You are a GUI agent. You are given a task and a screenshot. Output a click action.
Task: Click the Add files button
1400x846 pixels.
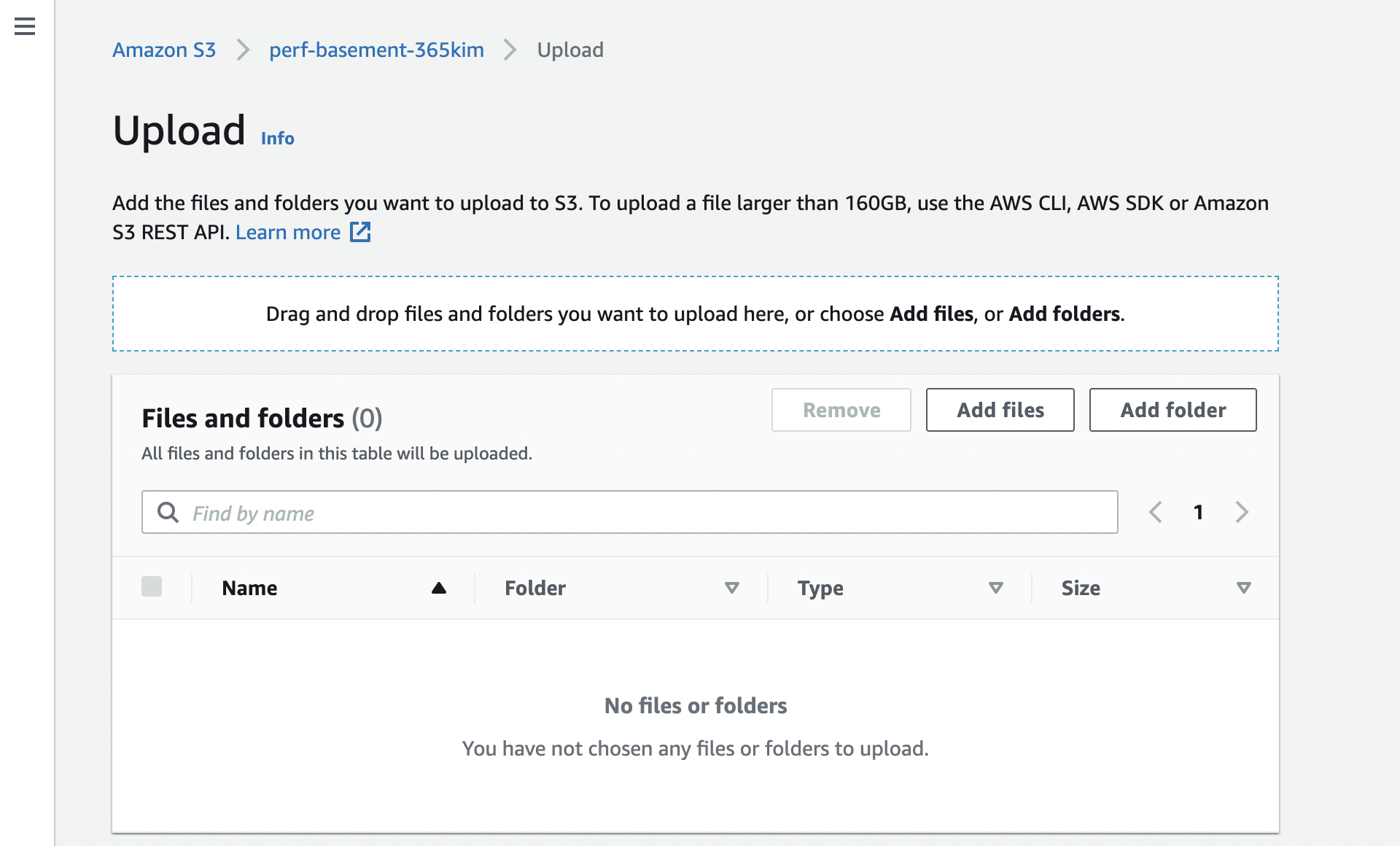click(x=1000, y=410)
